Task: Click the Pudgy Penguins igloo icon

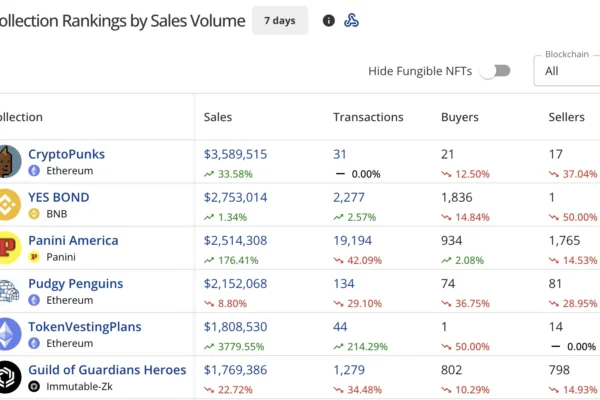Action: 6,290
